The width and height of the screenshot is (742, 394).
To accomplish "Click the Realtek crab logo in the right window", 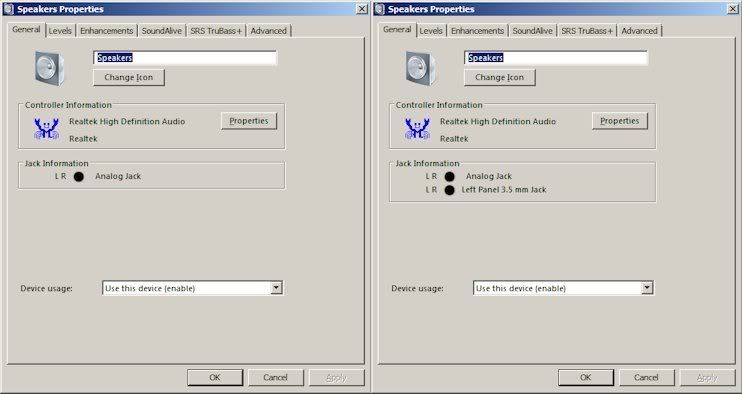I will (417, 129).
